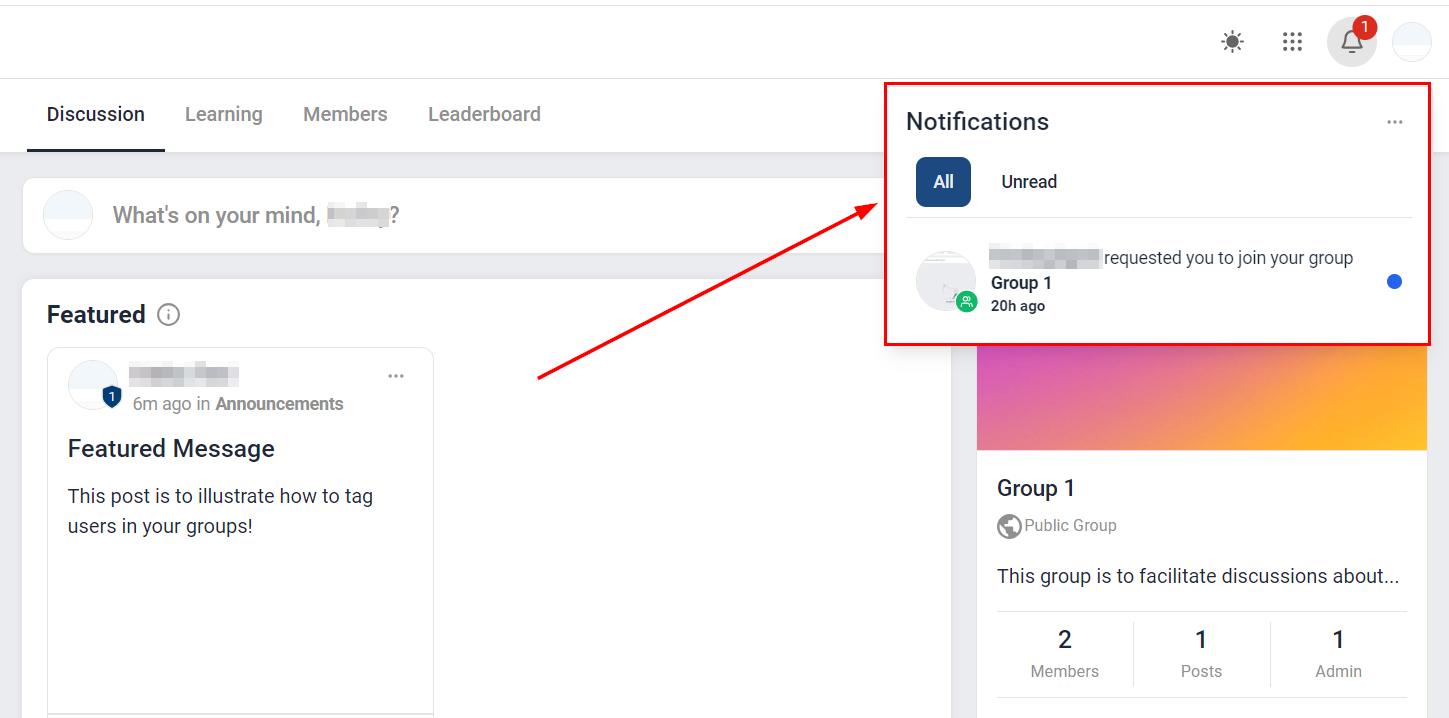Open the Members tab
This screenshot has height=718, width=1449.
(x=345, y=114)
